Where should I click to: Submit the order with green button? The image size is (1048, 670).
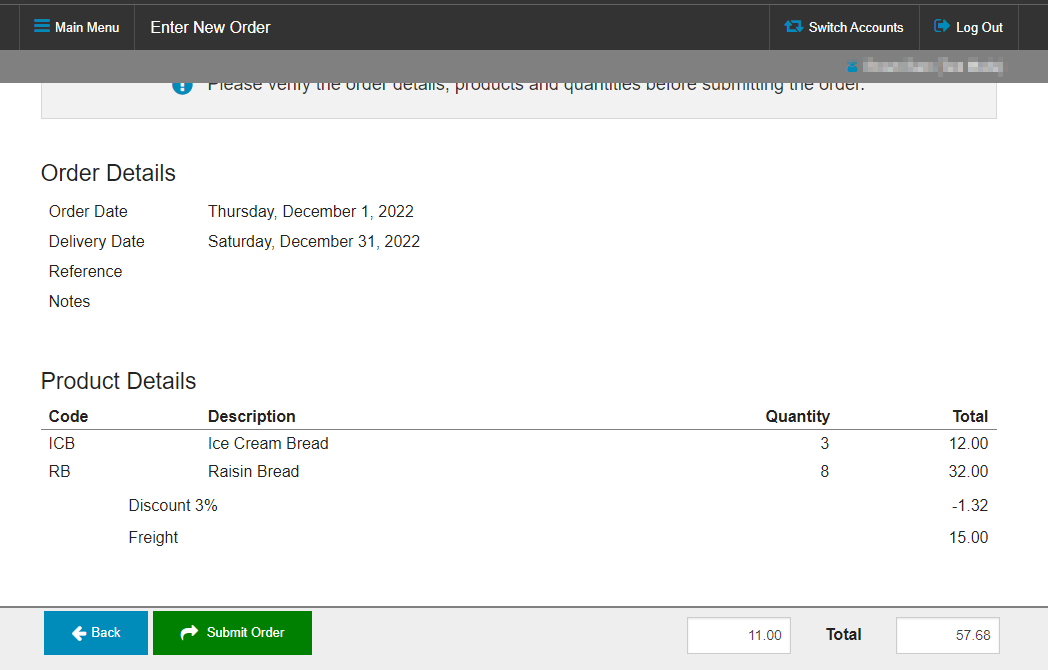pos(232,633)
